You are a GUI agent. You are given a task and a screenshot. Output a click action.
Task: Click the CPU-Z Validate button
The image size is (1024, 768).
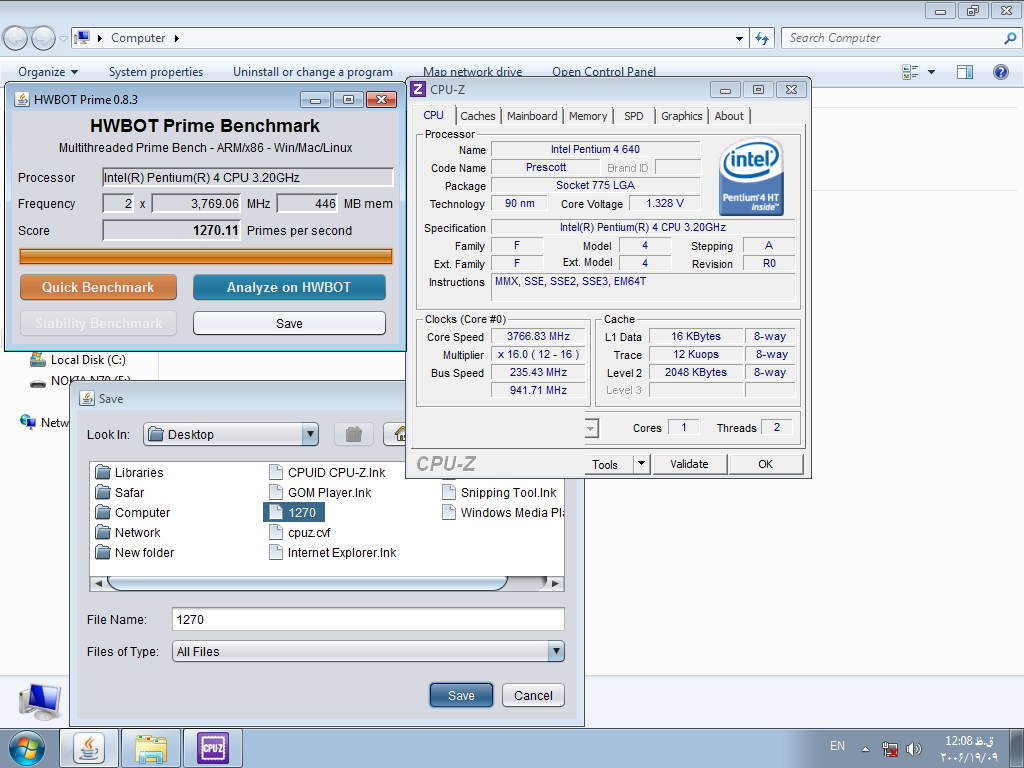689,464
